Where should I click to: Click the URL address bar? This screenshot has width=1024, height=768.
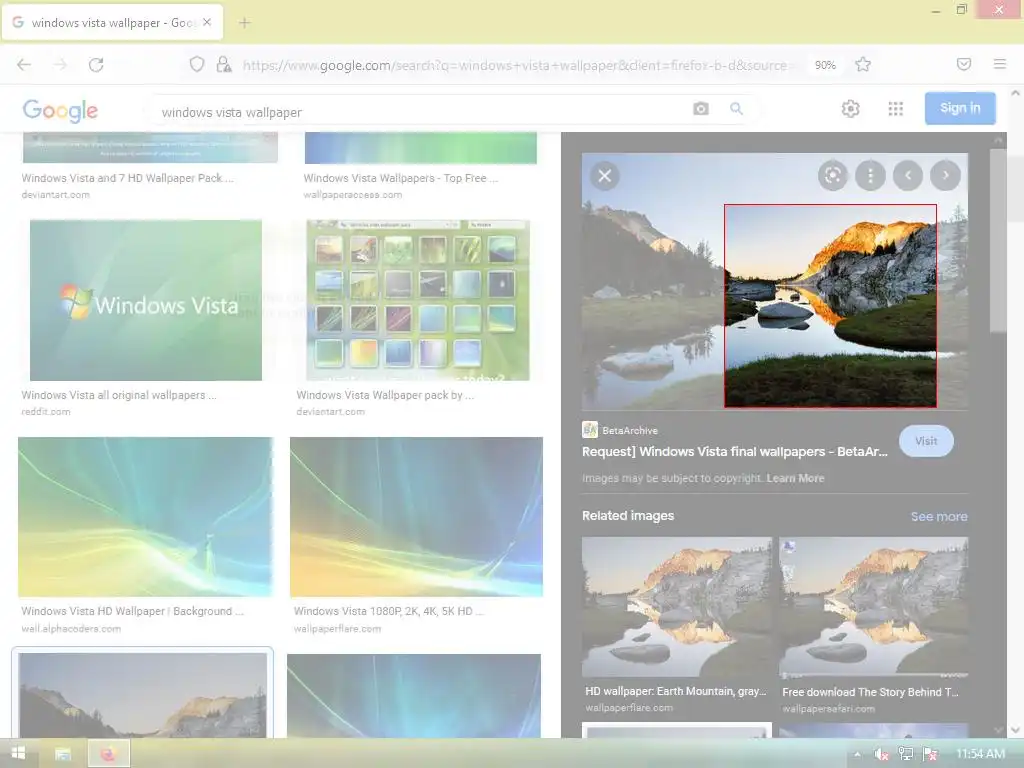515,65
